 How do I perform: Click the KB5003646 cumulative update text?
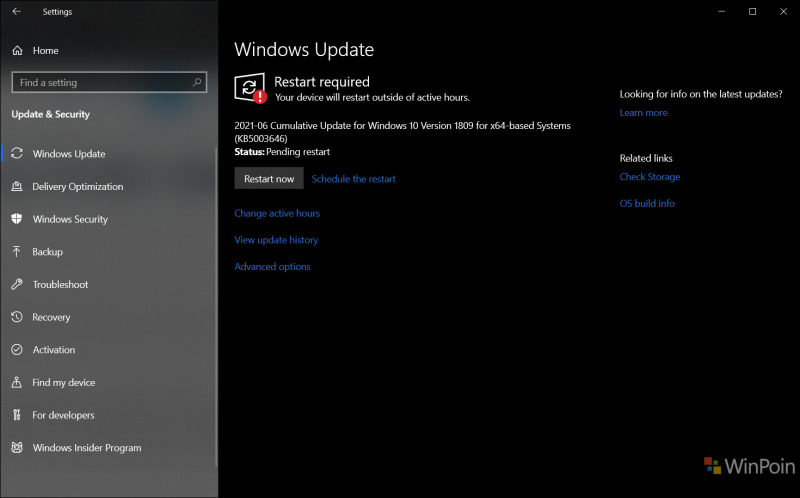[x=402, y=132]
